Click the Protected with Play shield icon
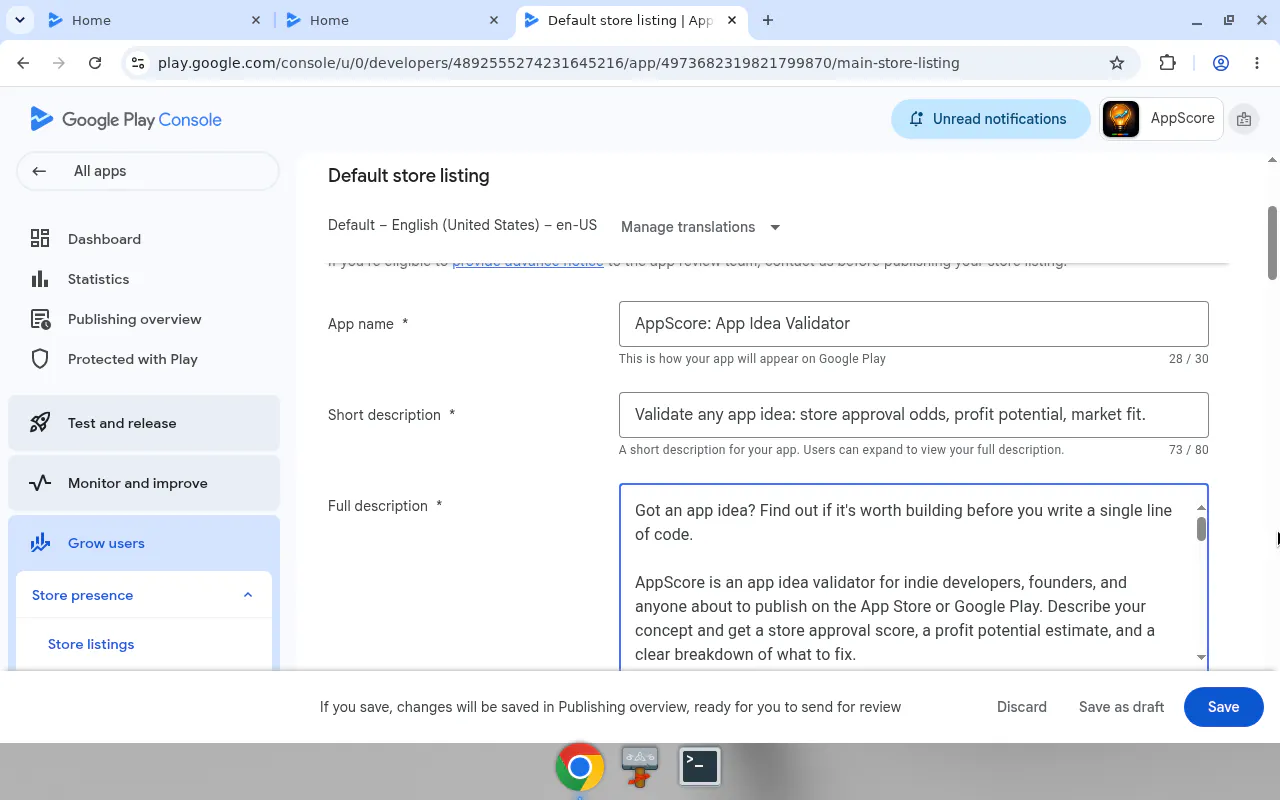 (x=40, y=359)
